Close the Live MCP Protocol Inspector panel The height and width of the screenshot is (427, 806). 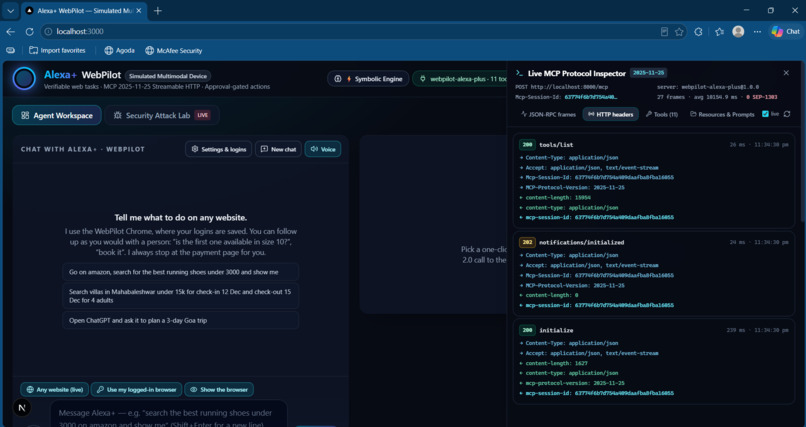(786, 73)
